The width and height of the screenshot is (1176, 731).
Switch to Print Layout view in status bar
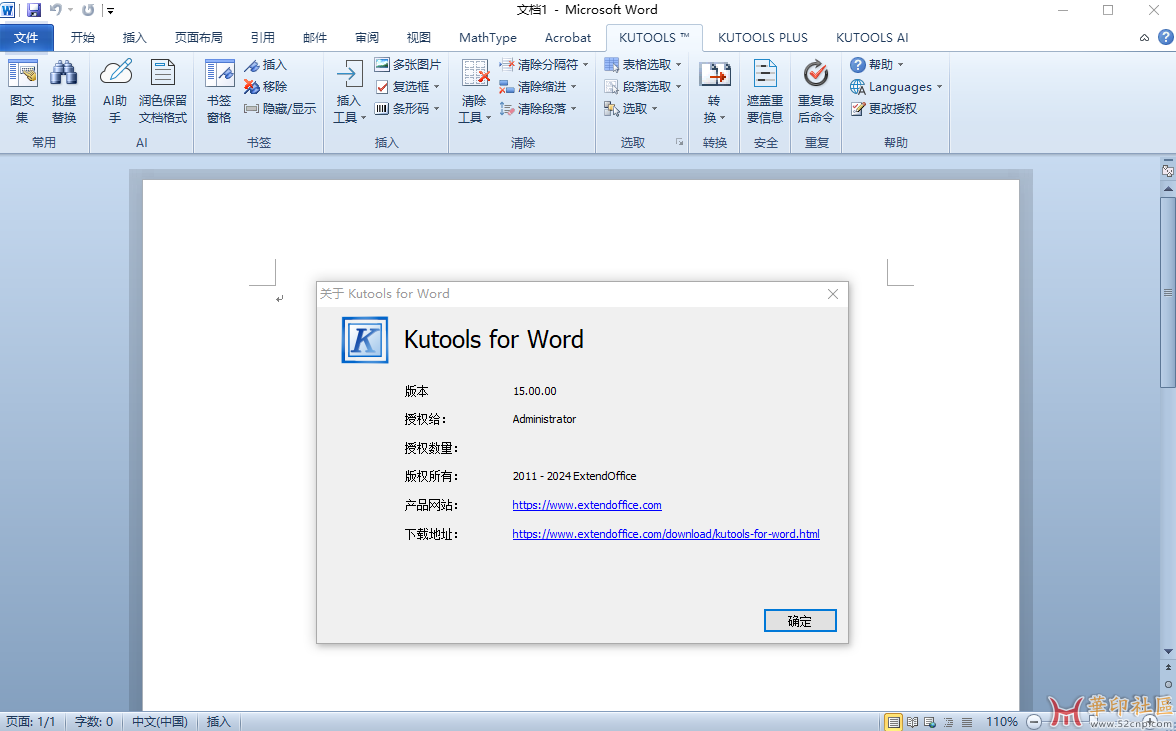pyautogui.click(x=893, y=722)
